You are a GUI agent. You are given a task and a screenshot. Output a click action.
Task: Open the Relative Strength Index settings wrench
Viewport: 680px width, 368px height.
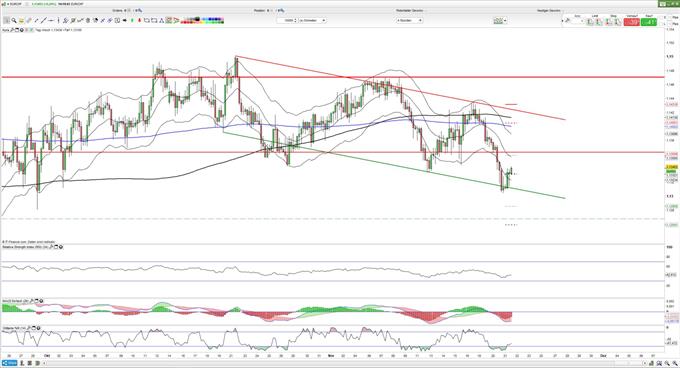click(x=51, y=247)
